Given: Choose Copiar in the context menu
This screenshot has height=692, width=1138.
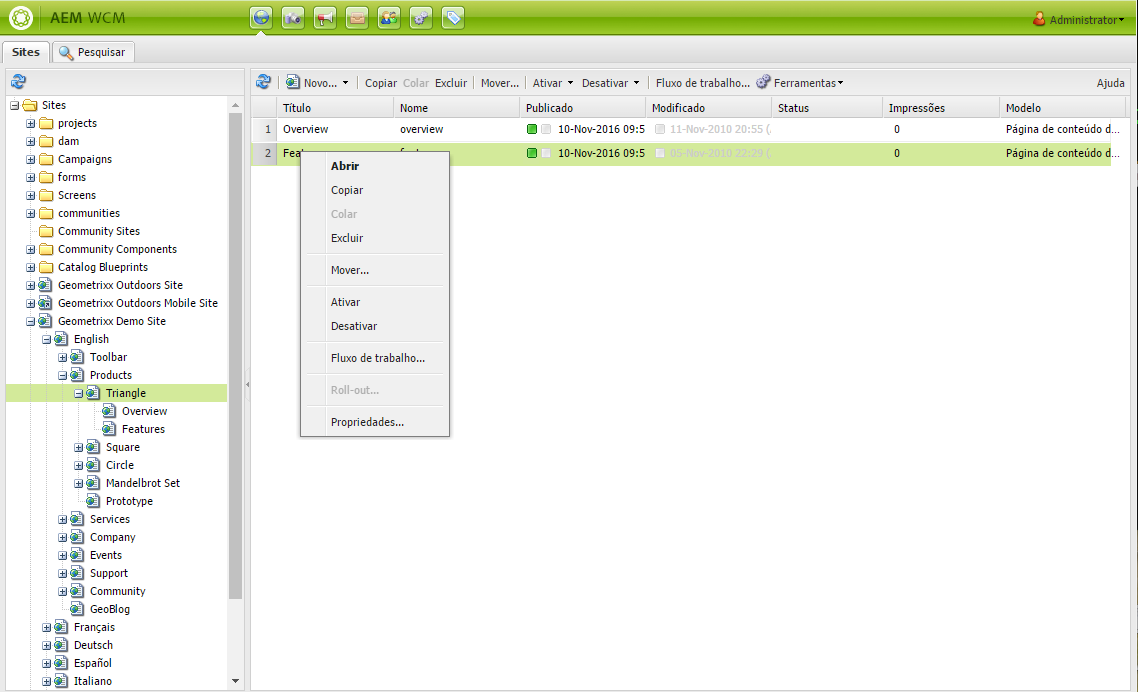Looking at the screenshot, I should pos(374,190).
